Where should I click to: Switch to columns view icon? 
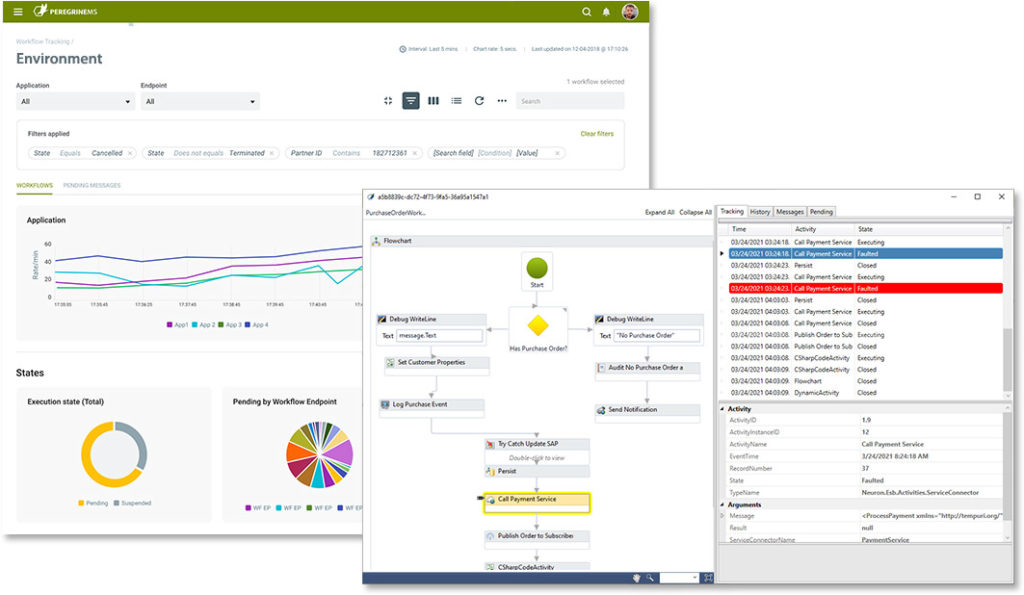click(433, 101)
